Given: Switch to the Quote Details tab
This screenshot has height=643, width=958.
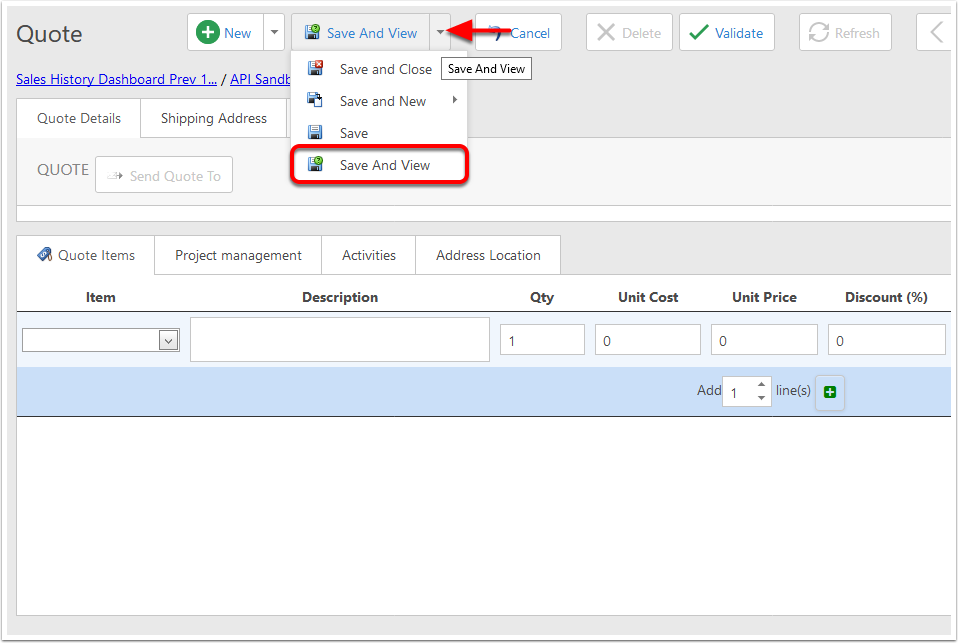Looking at the screenshot, I should pyautogui.click(x=79, y=119).
